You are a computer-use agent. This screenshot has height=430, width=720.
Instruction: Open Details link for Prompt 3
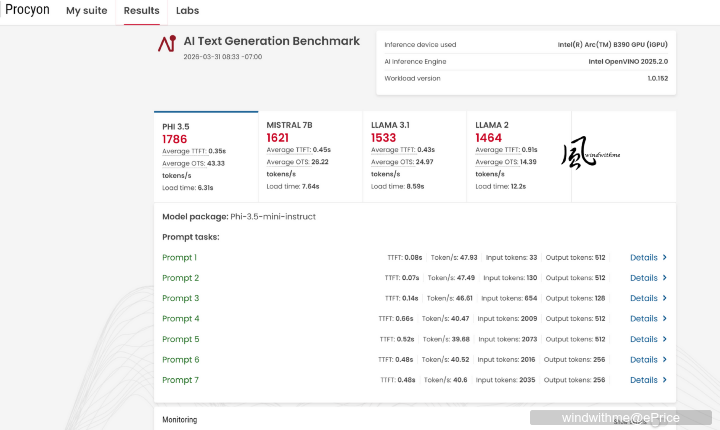click(644, 298)
